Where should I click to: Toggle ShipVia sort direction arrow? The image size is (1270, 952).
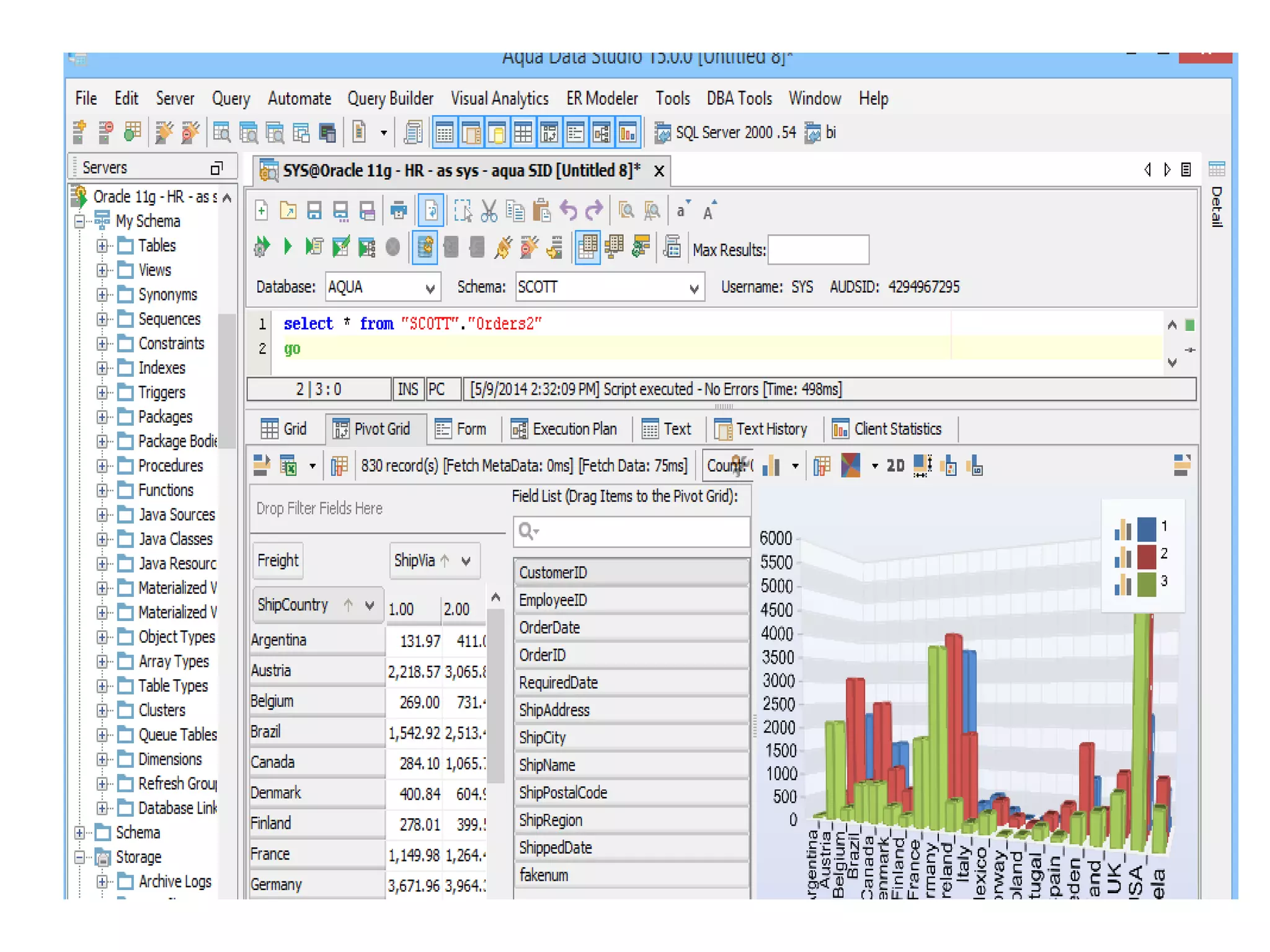point(445,561)
